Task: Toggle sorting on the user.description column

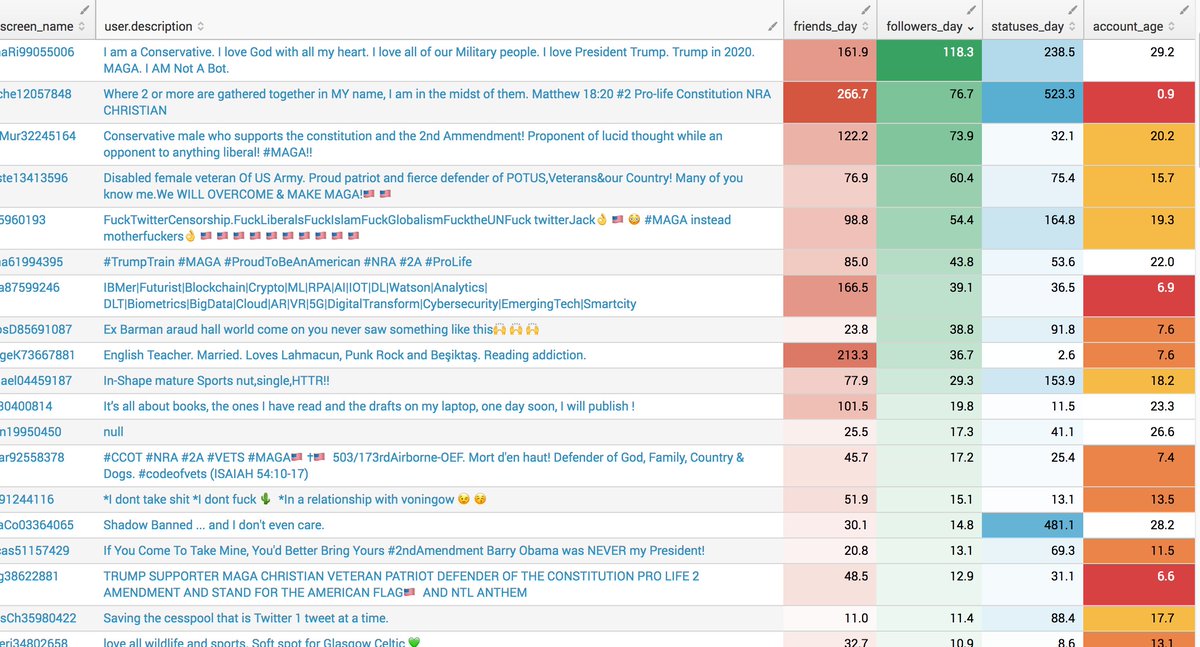Action: tap(200, 25)
